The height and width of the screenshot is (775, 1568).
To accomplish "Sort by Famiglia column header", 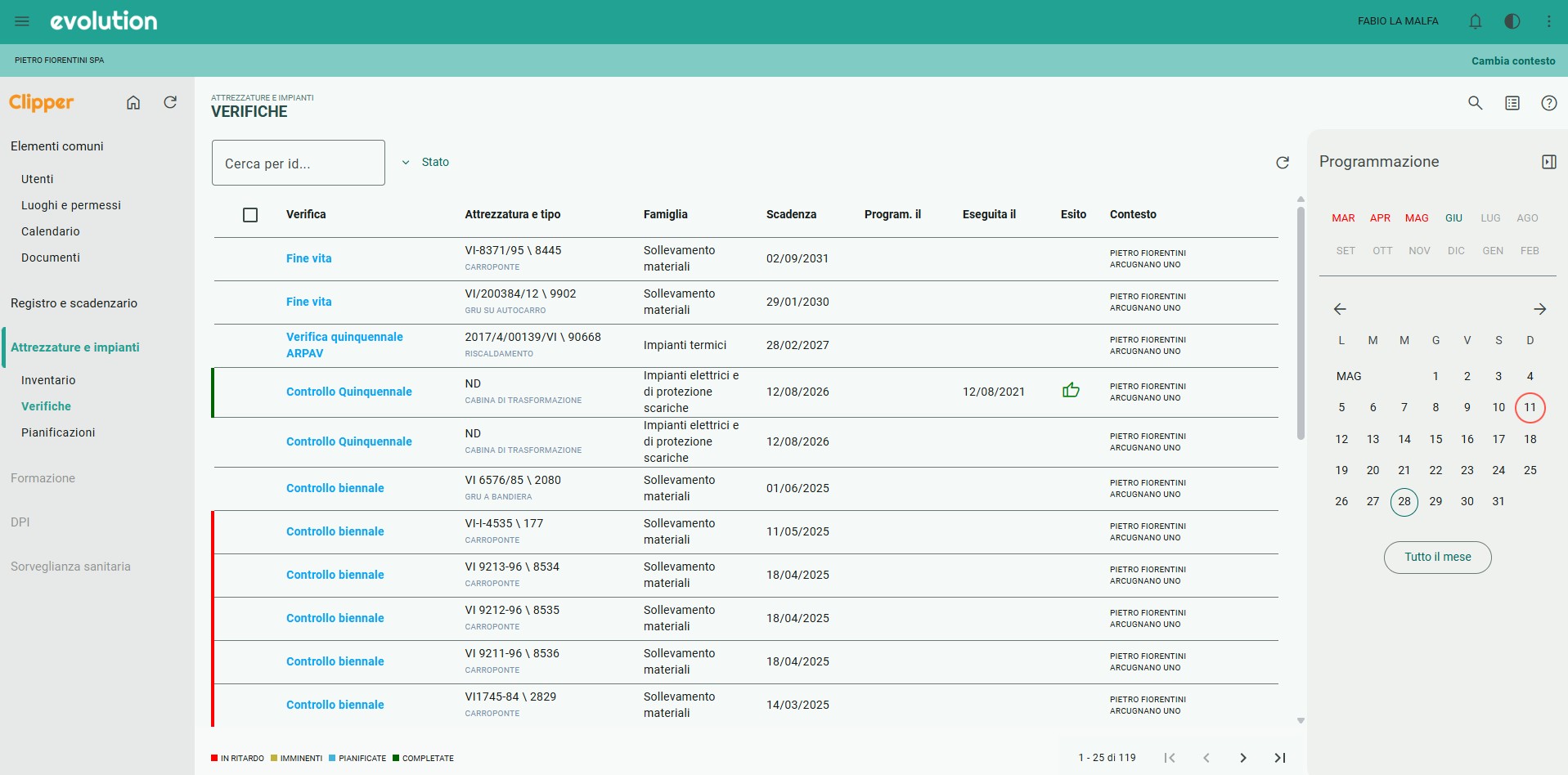I will tap(666, 214).
